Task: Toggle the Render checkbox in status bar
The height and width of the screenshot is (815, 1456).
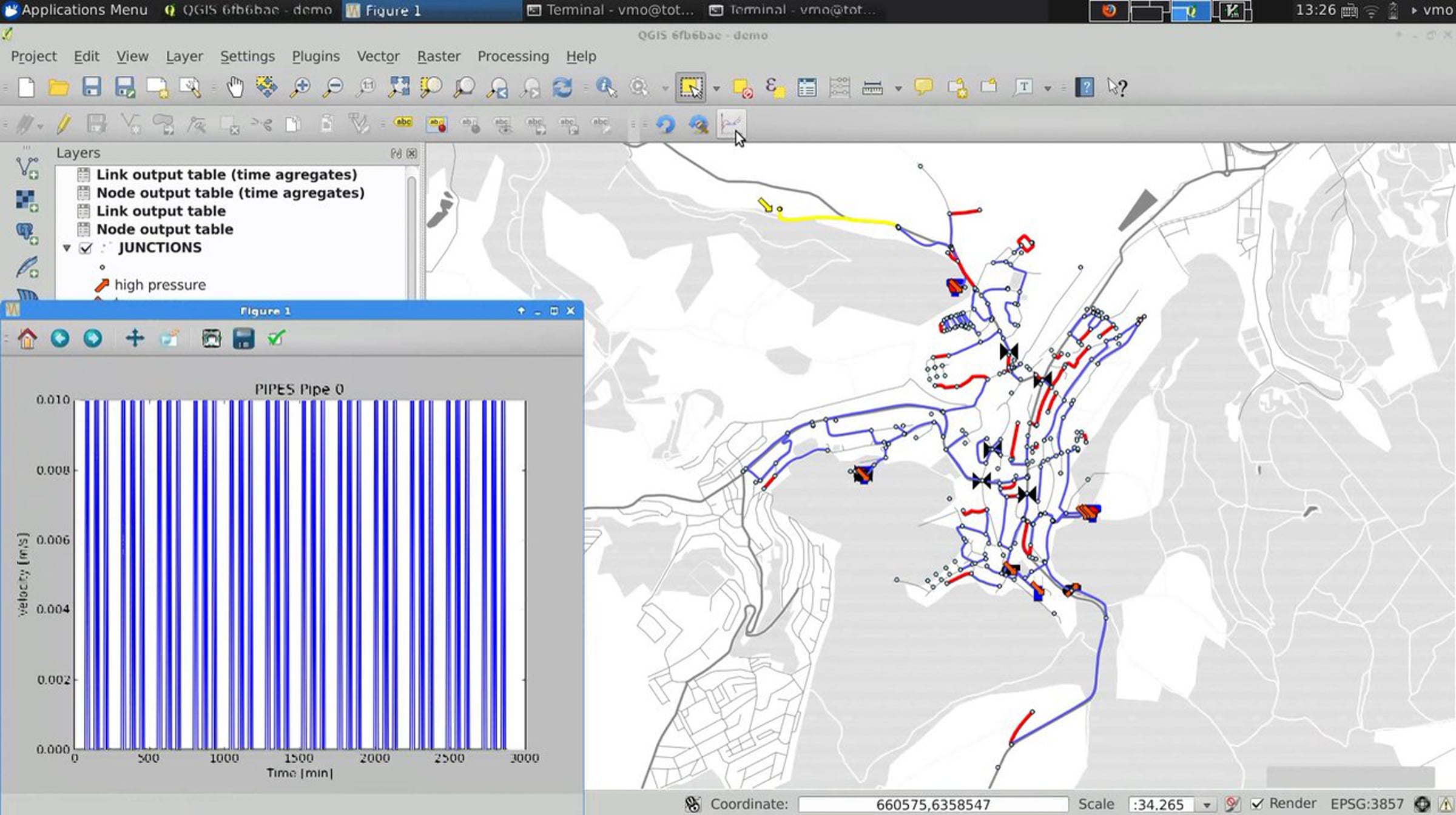Action: [1257, 804]
